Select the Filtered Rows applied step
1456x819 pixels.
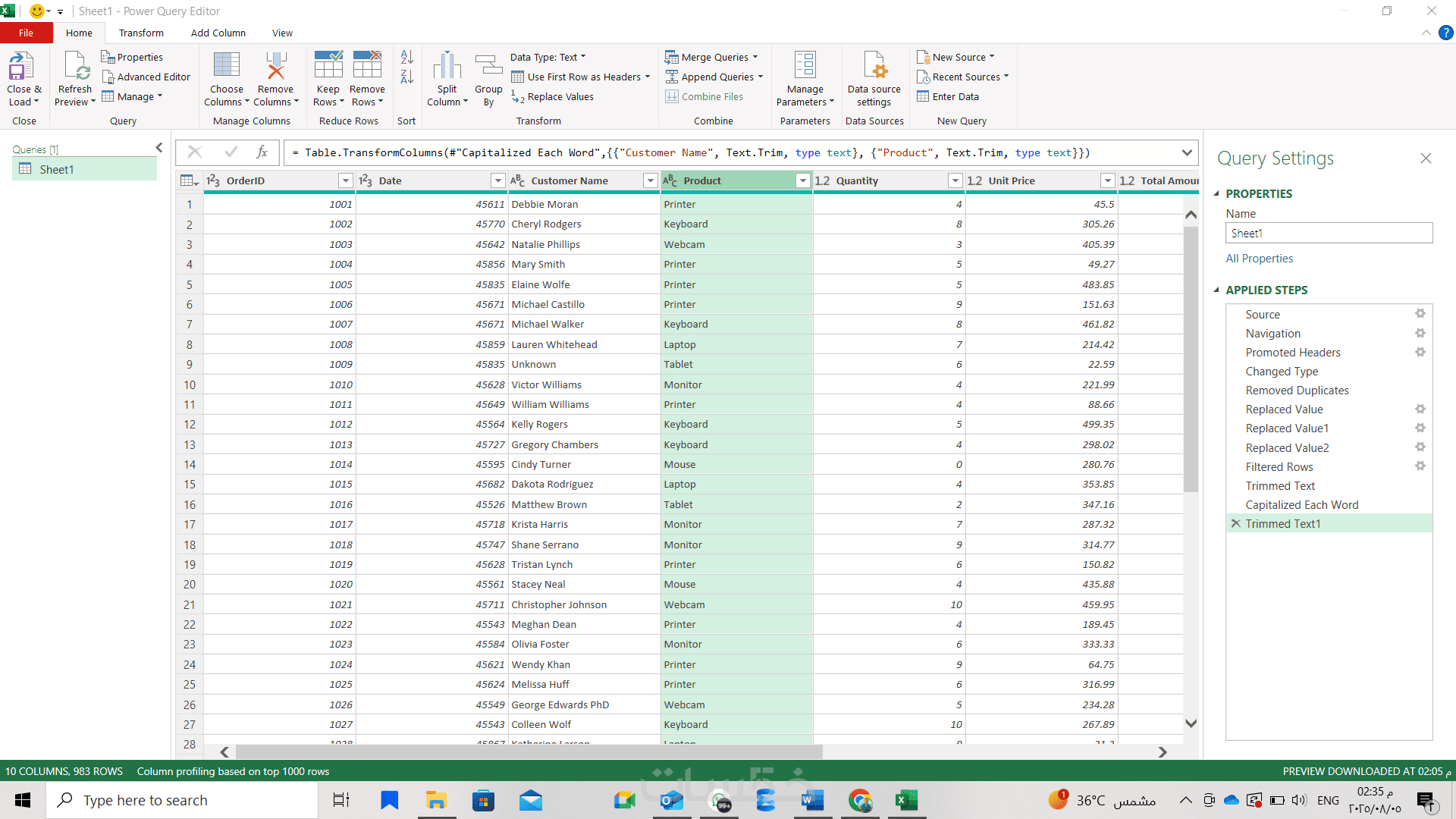1279,466
